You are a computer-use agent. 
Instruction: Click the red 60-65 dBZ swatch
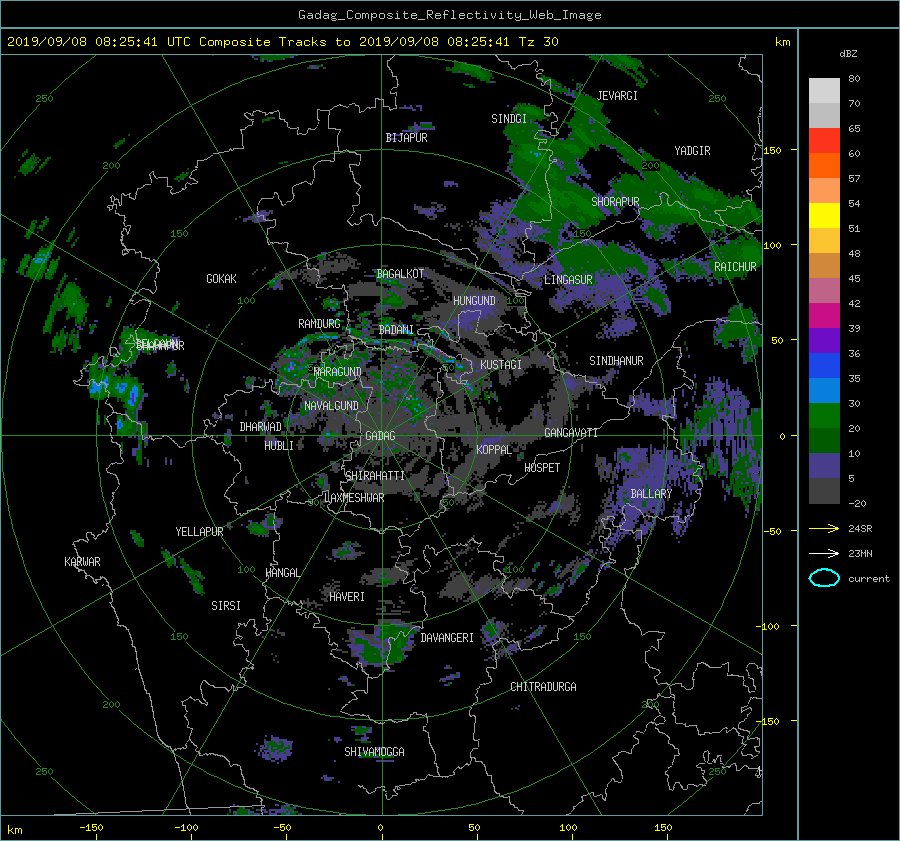824,141
